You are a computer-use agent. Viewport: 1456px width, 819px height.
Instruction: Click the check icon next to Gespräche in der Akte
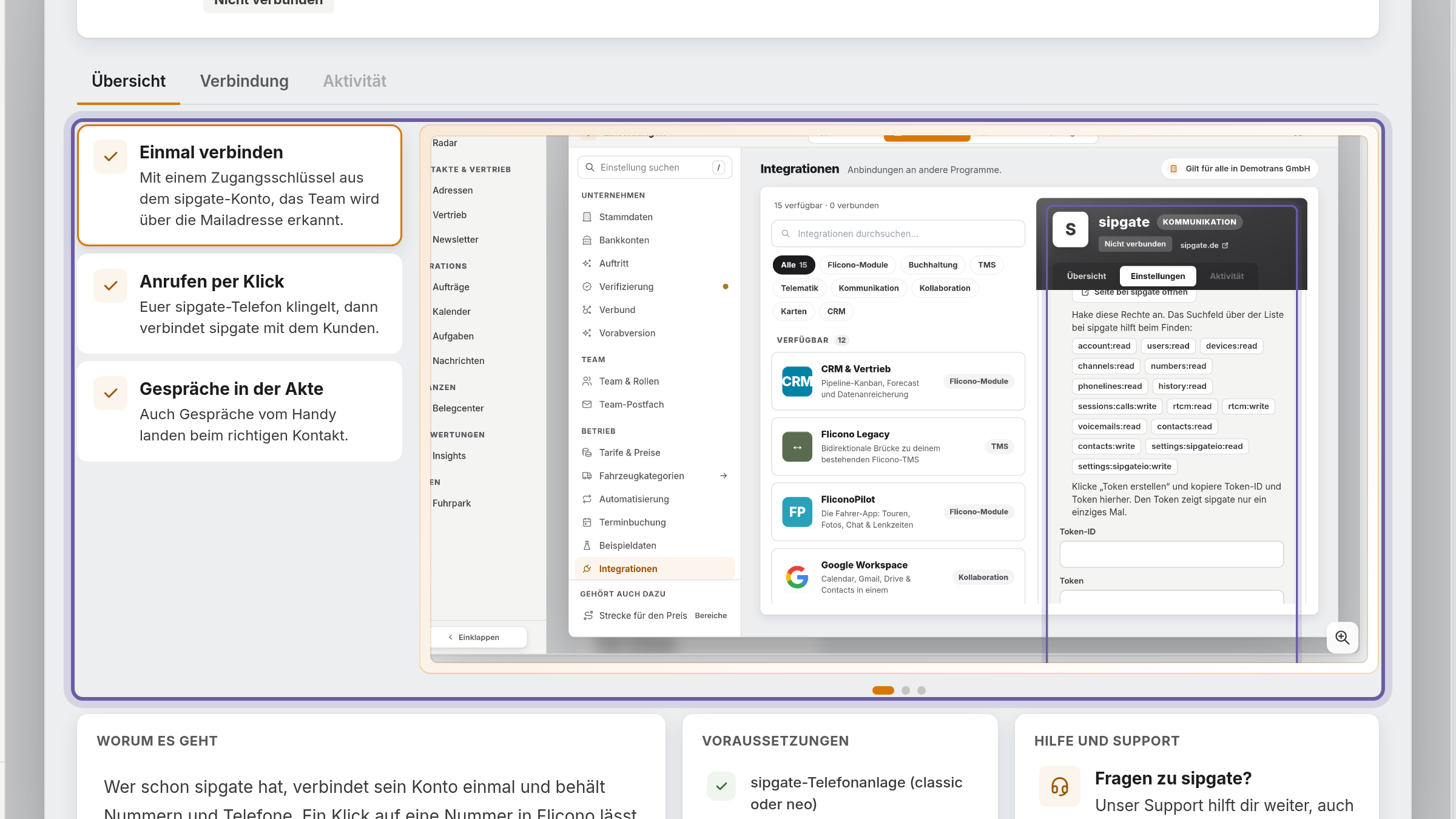[x=110, y=393]
